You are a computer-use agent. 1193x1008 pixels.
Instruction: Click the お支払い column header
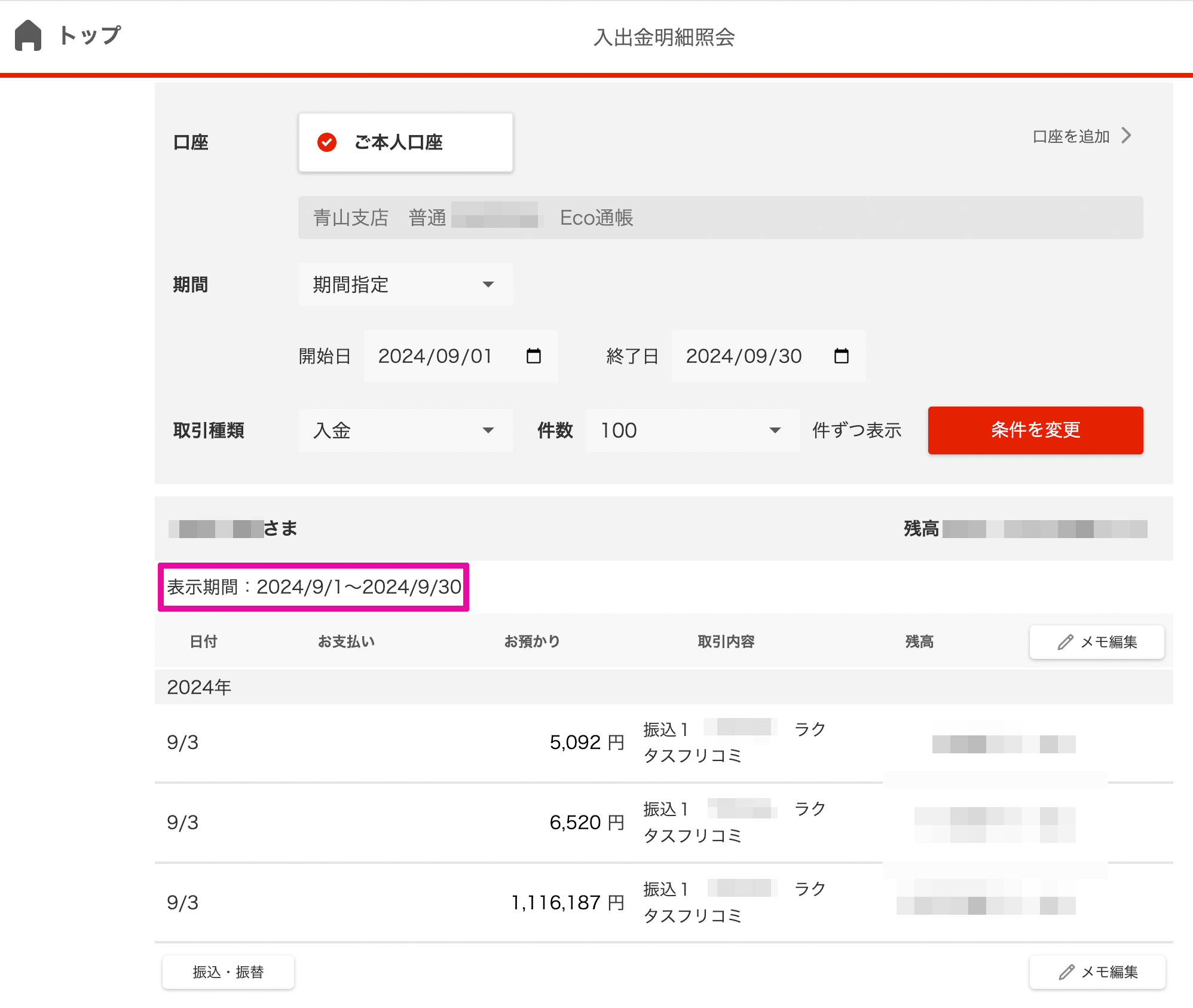tap(346, 642)
